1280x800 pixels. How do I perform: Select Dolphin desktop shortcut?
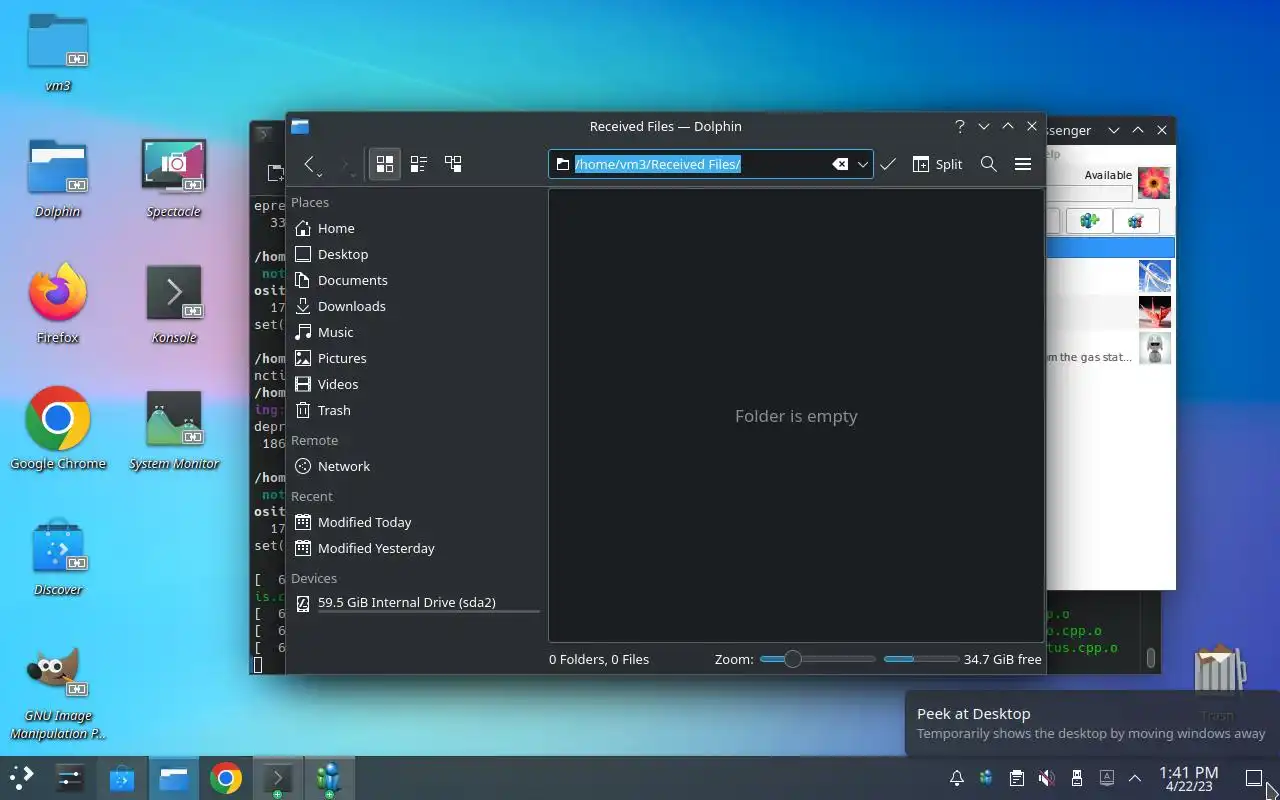(58, 178)
